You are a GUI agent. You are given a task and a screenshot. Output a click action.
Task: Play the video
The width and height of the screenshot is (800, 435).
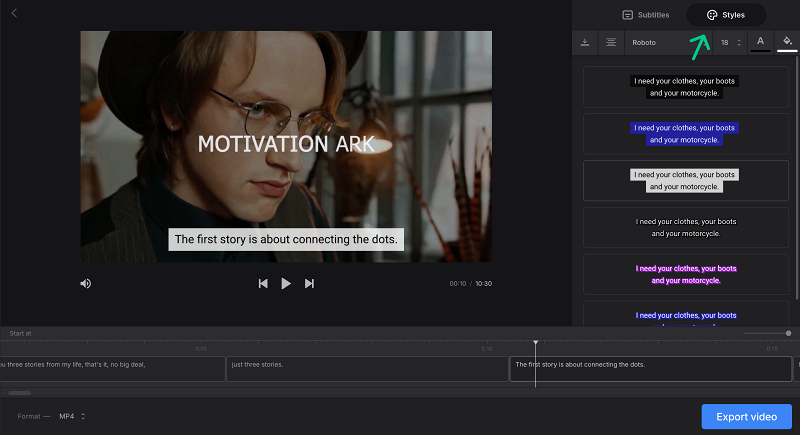pos(286,284)
